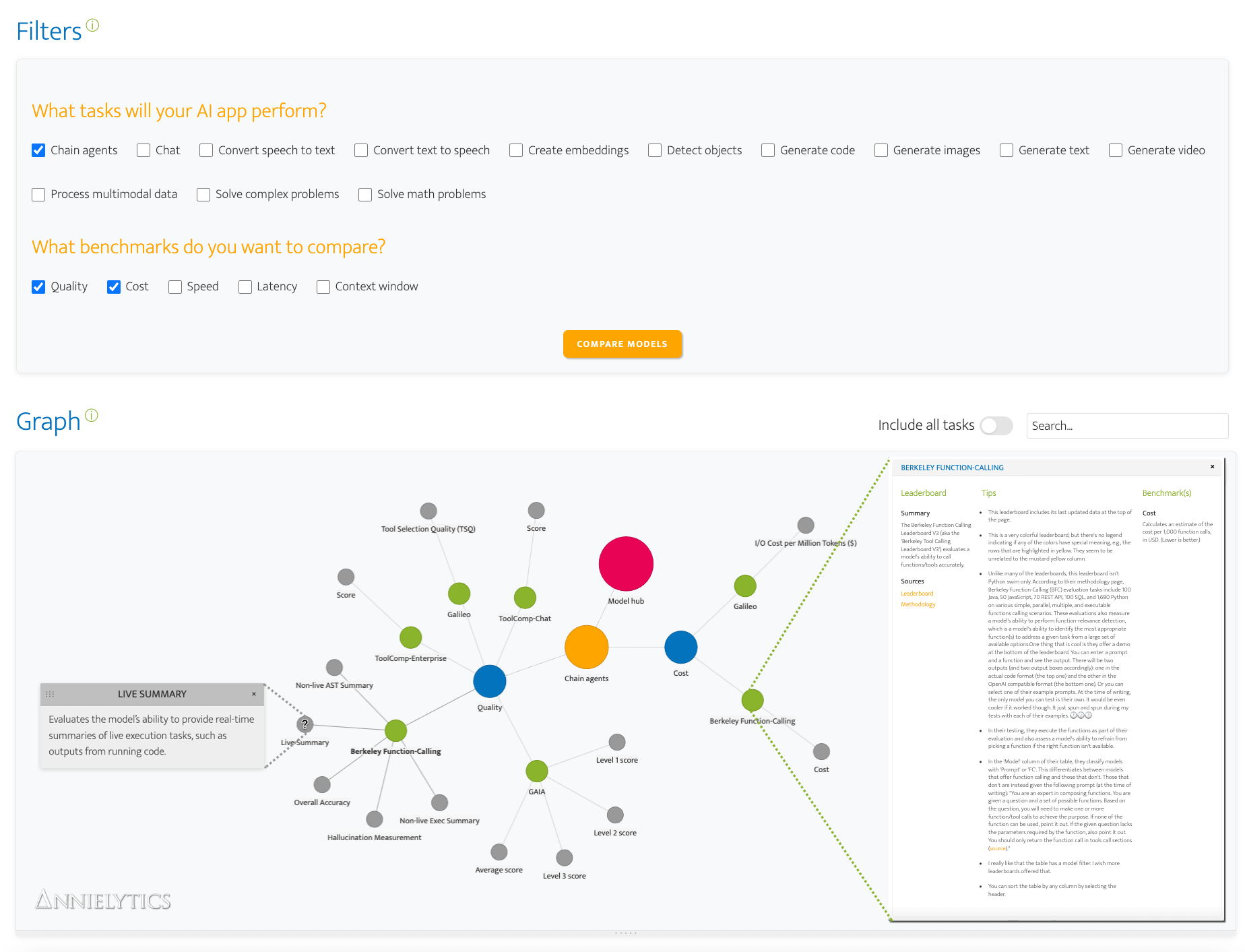This screenshot has height=952, width=1245.
Task: Grab the Live Summary panel drag handle
Action: (50, 694)
